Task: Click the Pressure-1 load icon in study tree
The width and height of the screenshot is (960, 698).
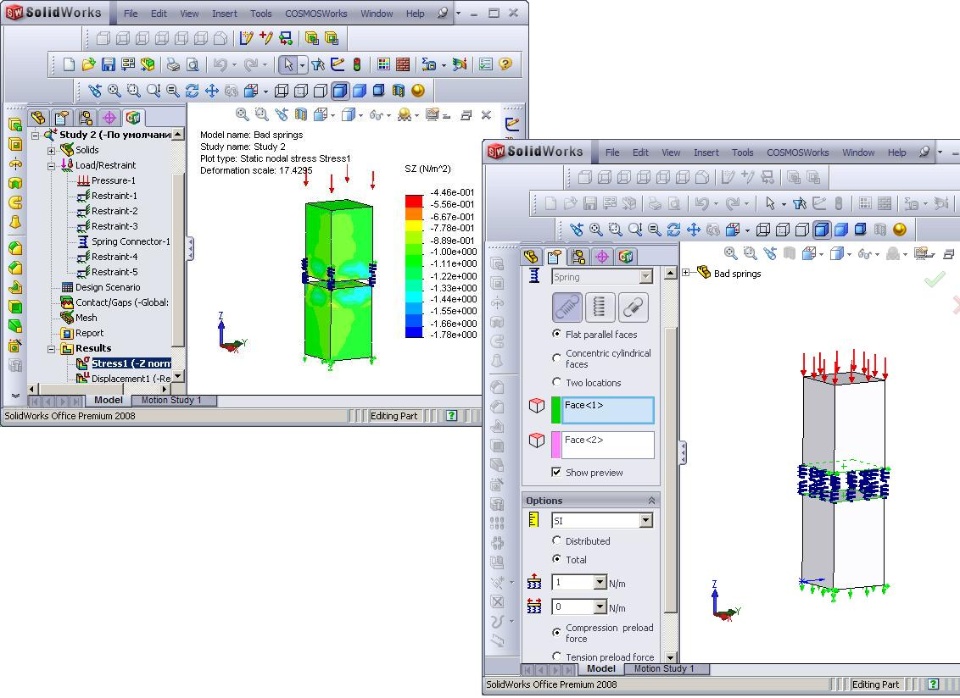Action: tap(83, 181)
